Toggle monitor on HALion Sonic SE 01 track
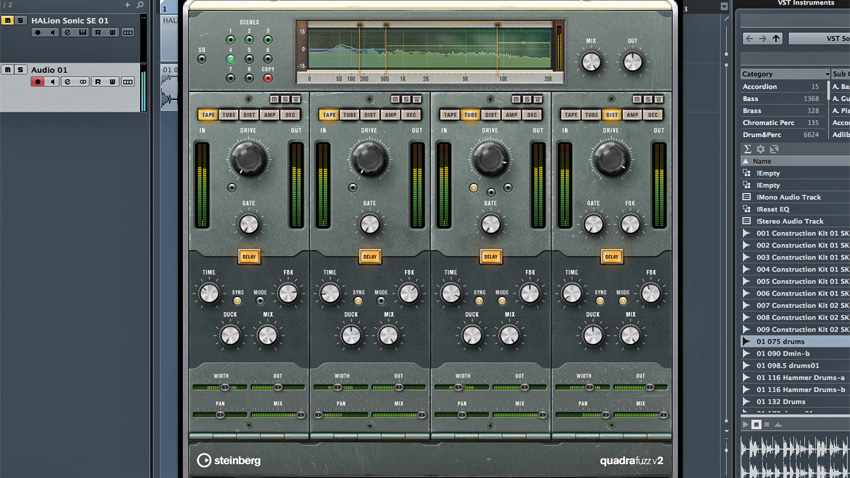Viewport: 850px width, 478px height. [53, 33]
